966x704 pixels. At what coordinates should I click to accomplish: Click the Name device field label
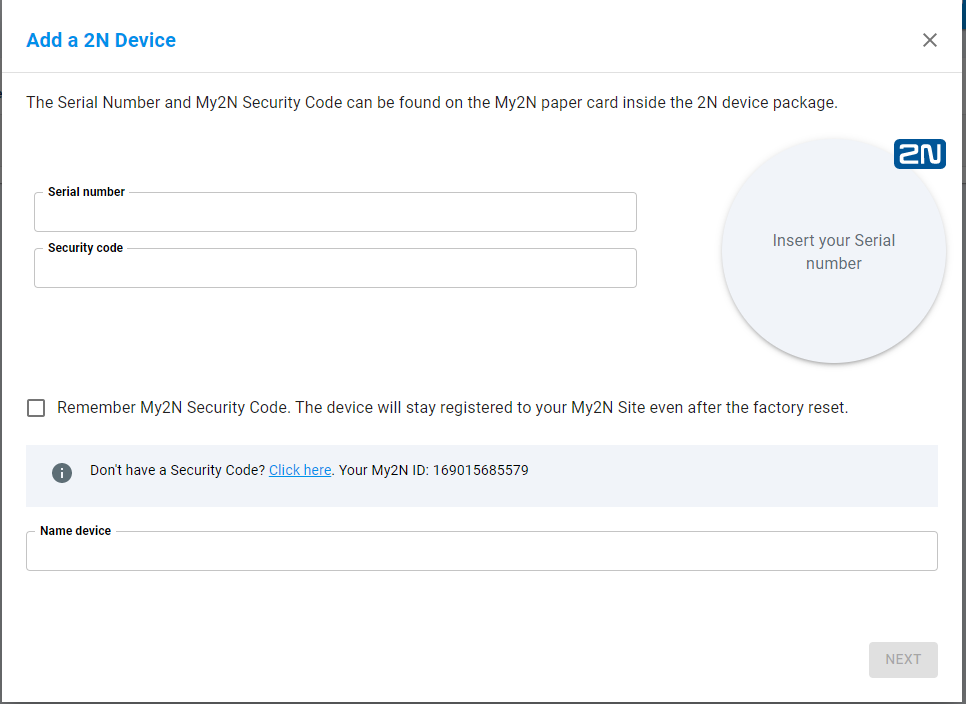75,531
